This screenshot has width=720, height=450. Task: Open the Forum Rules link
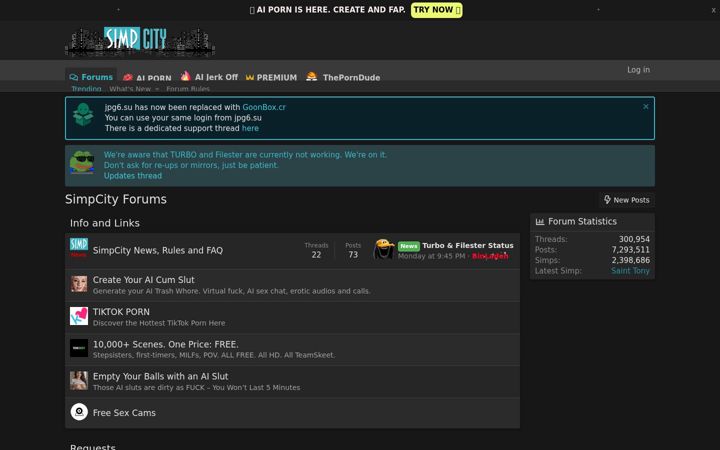tap(188, 89)
